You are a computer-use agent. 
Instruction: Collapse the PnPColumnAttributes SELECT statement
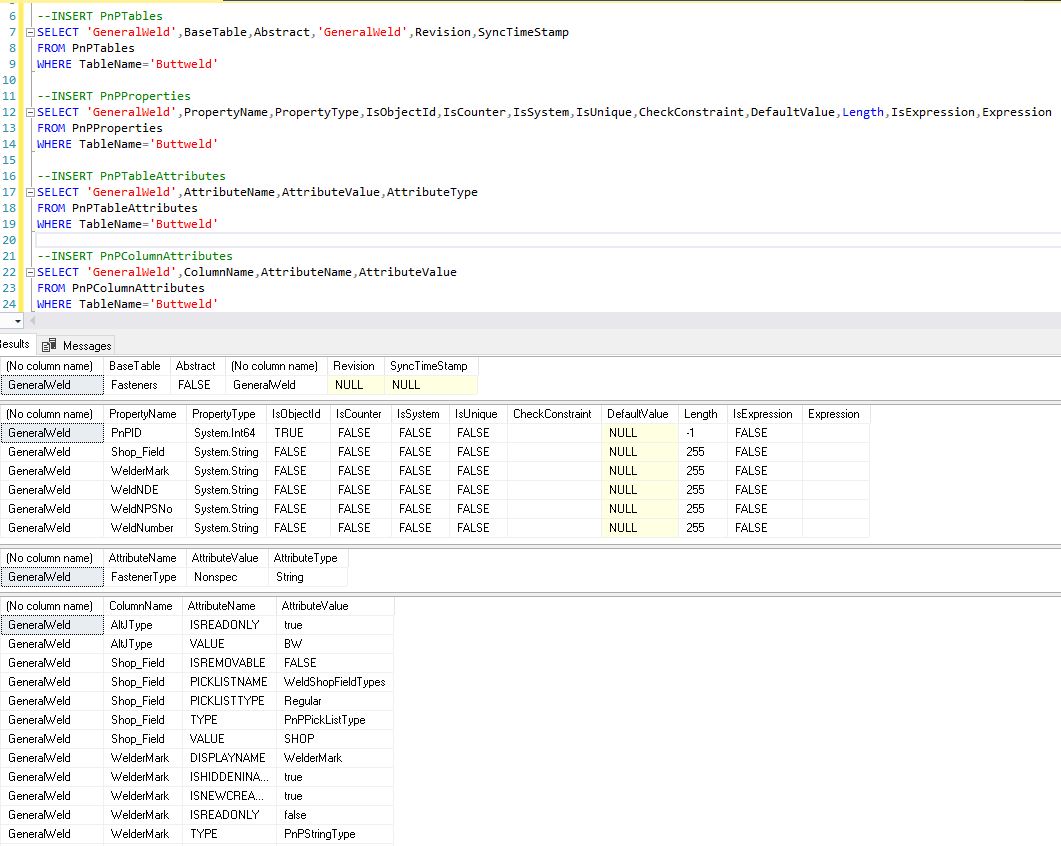pyautogui.click(x=30, y=272)
